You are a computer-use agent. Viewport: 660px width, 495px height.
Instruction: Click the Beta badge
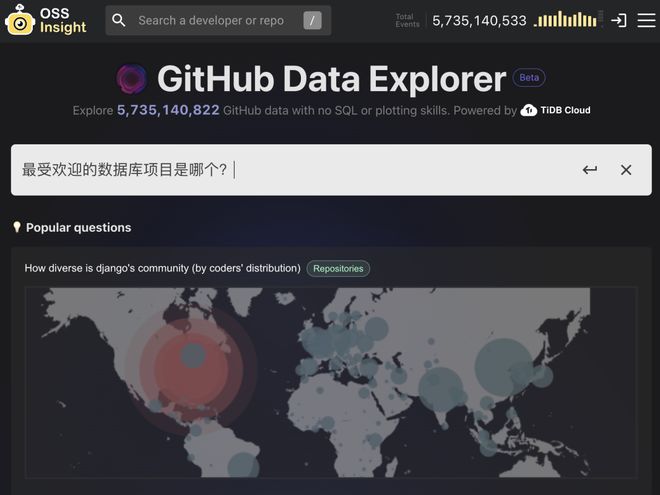click(x=529, y=78)
